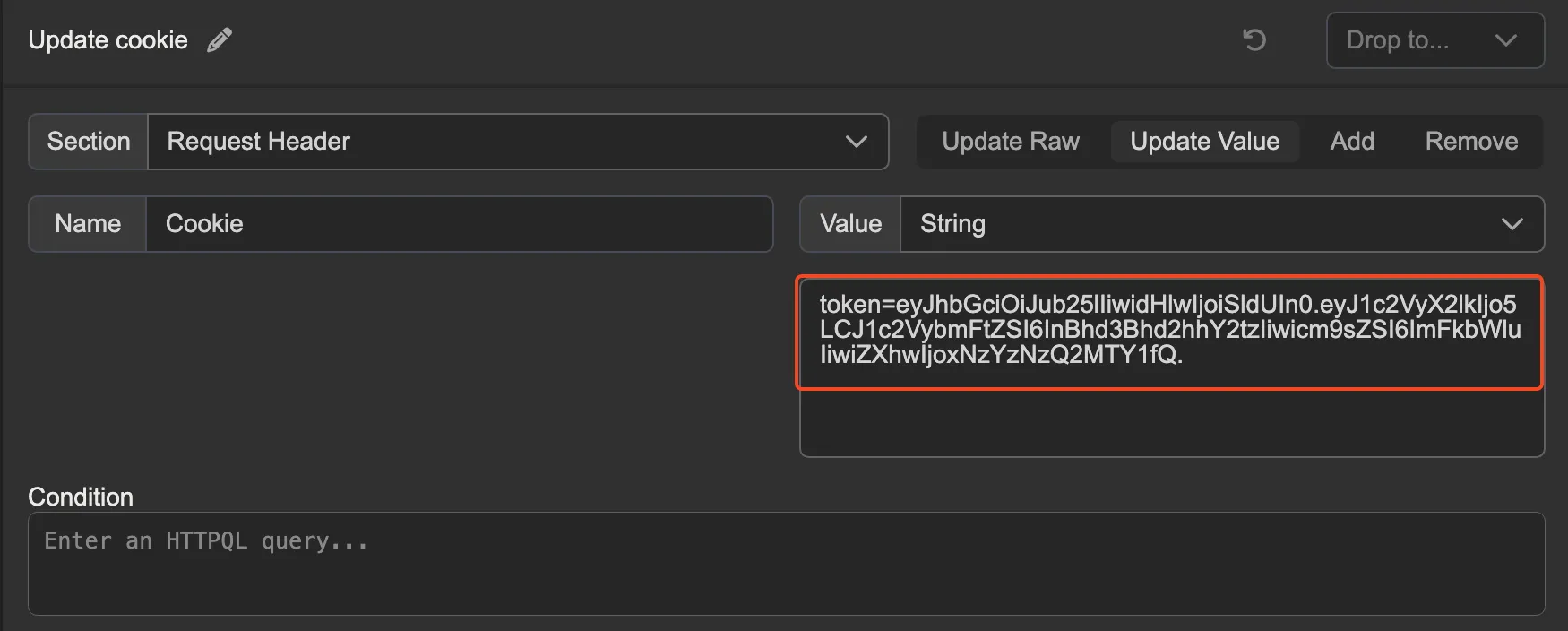The image size is (1568, 631).
Task: Select the Remove operation tab
Action: 1471,142
